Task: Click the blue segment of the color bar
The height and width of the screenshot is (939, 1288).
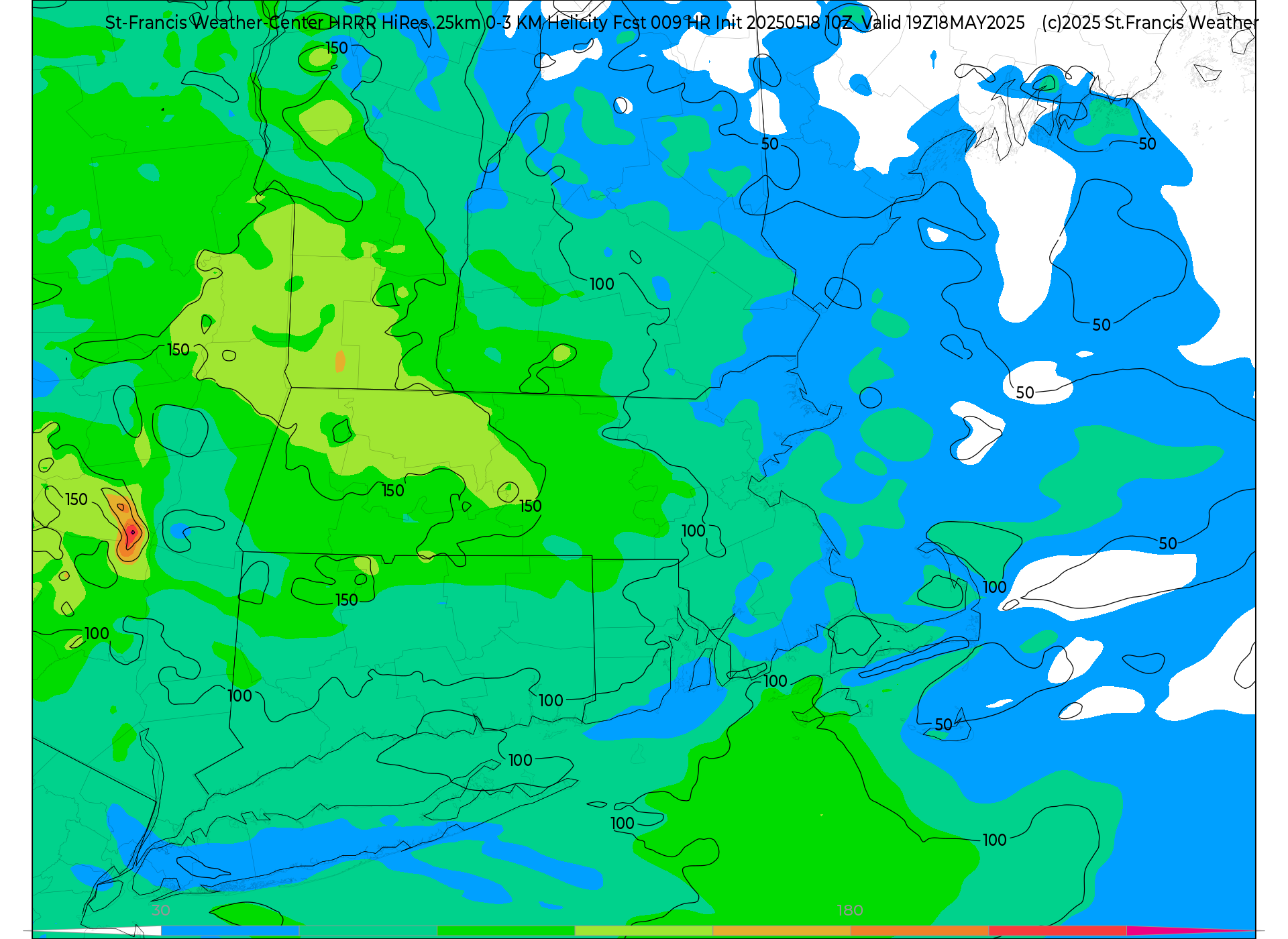Action: pyautogui.click(x=229, y=930)
